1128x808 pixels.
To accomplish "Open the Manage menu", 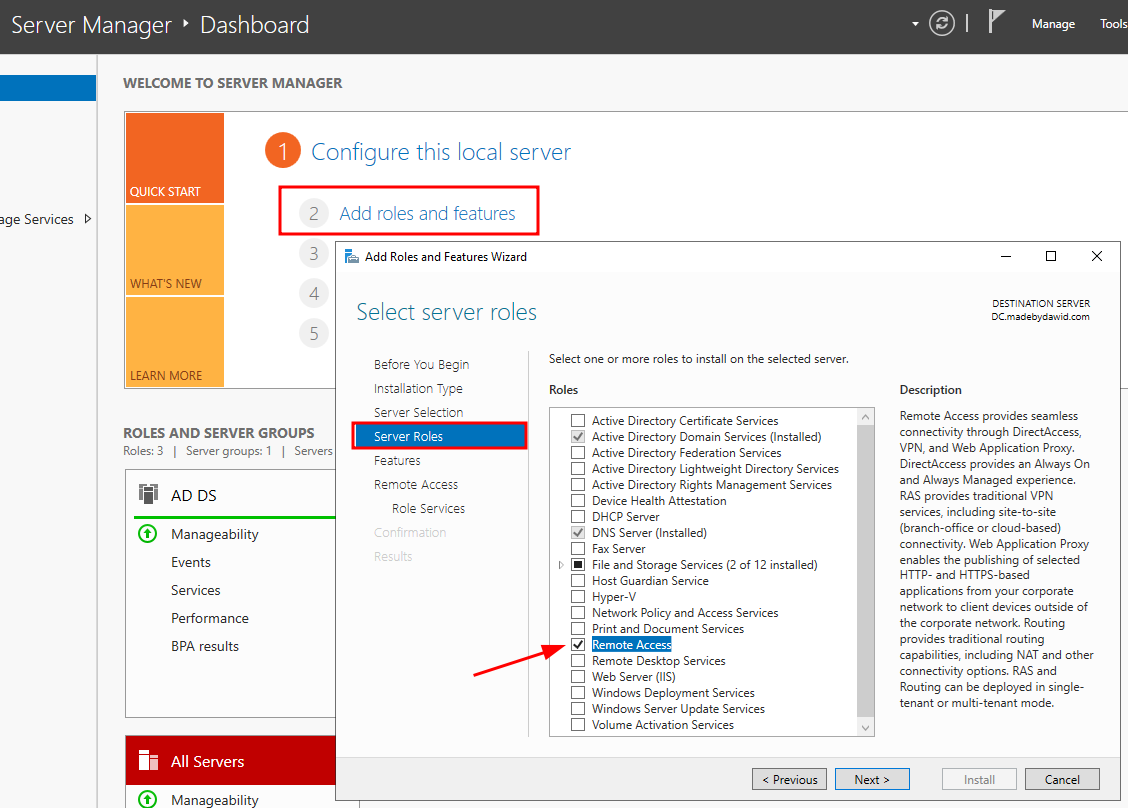I will [x=1053, y=24].
